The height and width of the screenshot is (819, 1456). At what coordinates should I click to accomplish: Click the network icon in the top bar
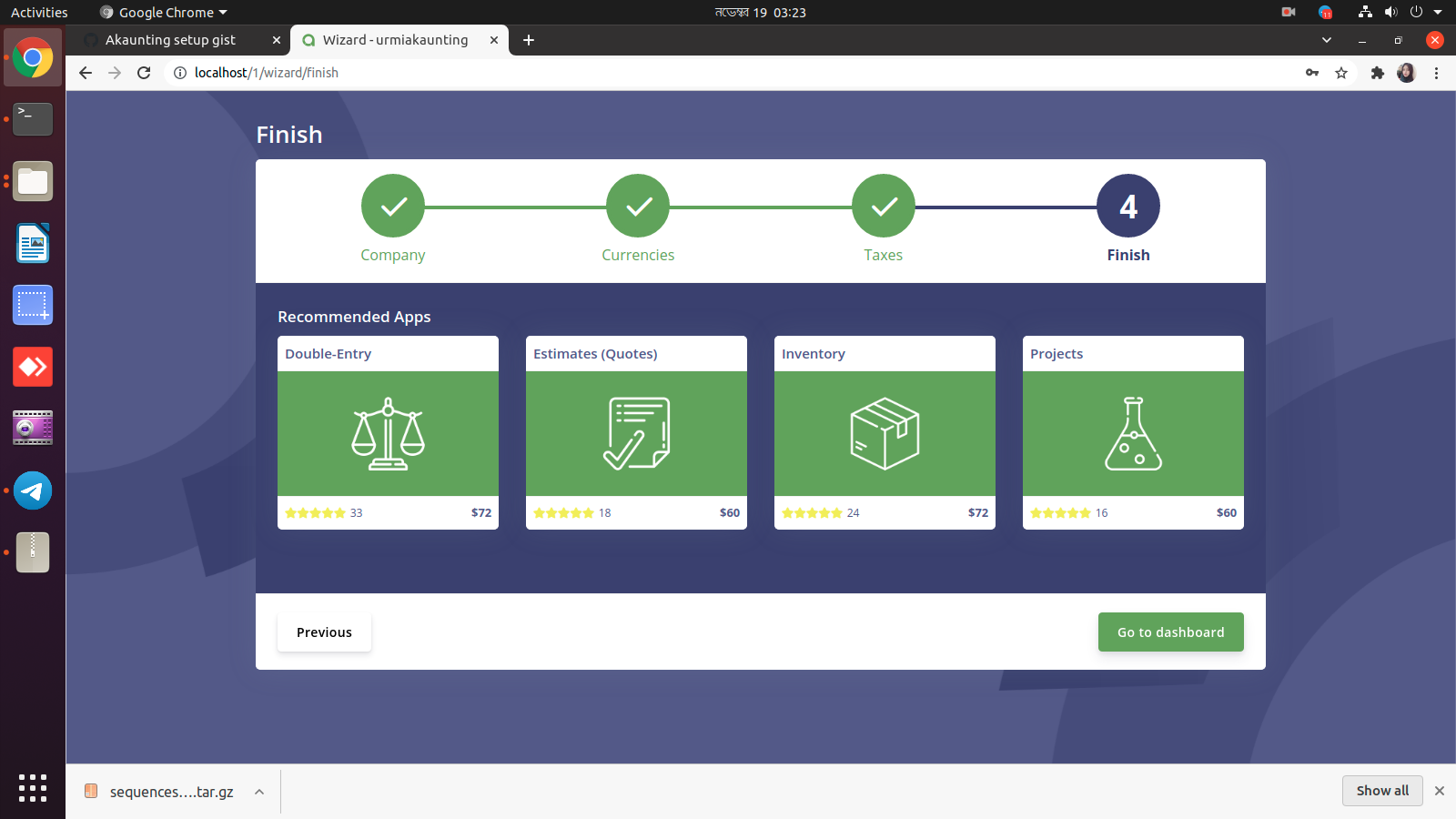[1365, 12]
